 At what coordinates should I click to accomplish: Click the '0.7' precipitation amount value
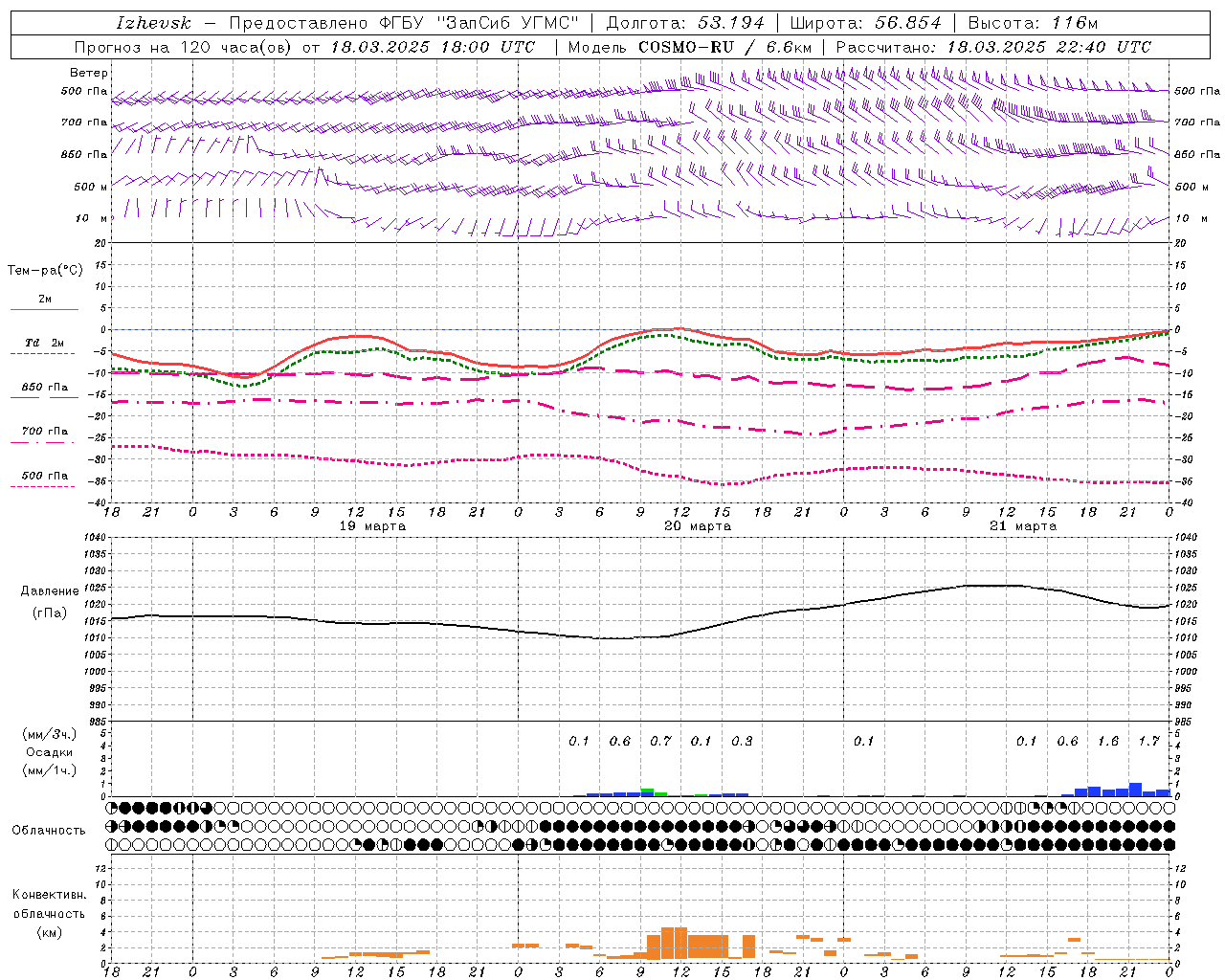click(660, 742)
